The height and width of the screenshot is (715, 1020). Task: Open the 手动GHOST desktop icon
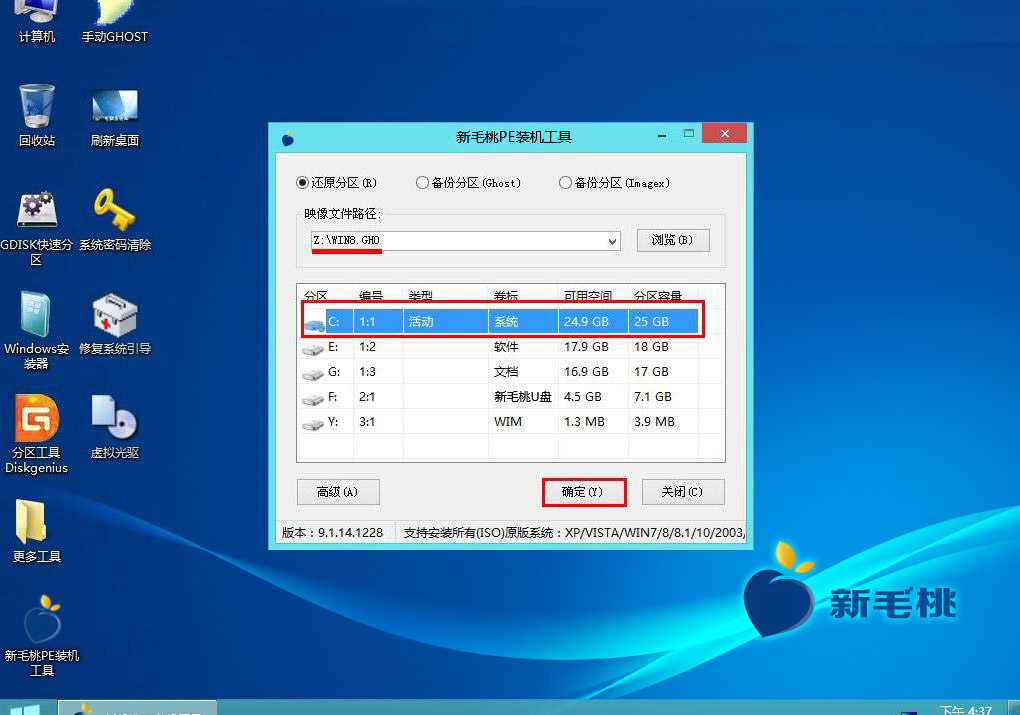(x=114, y=23)
